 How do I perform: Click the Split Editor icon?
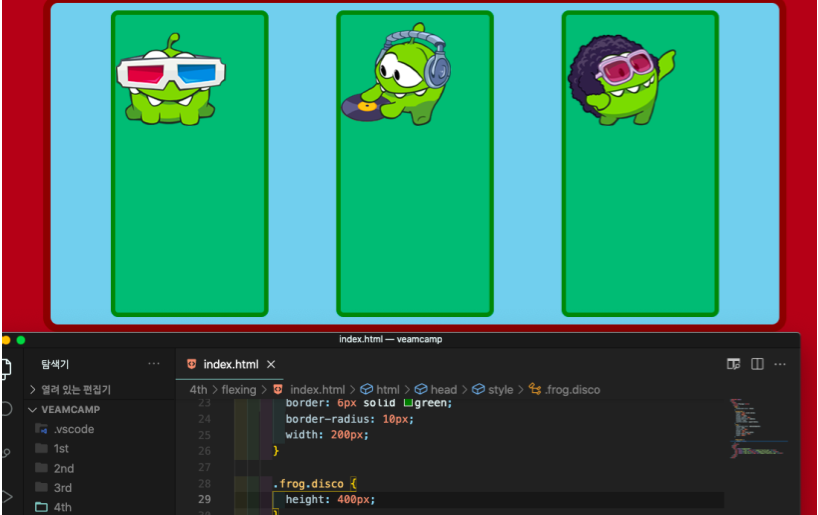(757, 364)
